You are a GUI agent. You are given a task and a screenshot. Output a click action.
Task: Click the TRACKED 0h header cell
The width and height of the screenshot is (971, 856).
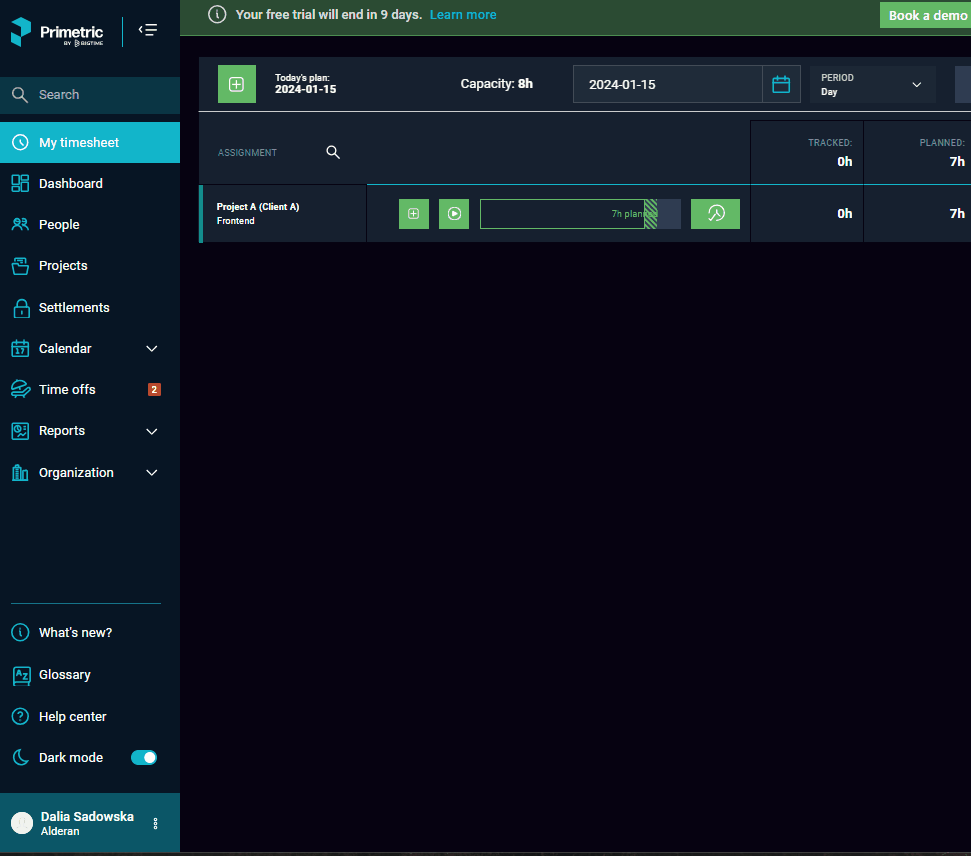807,153
